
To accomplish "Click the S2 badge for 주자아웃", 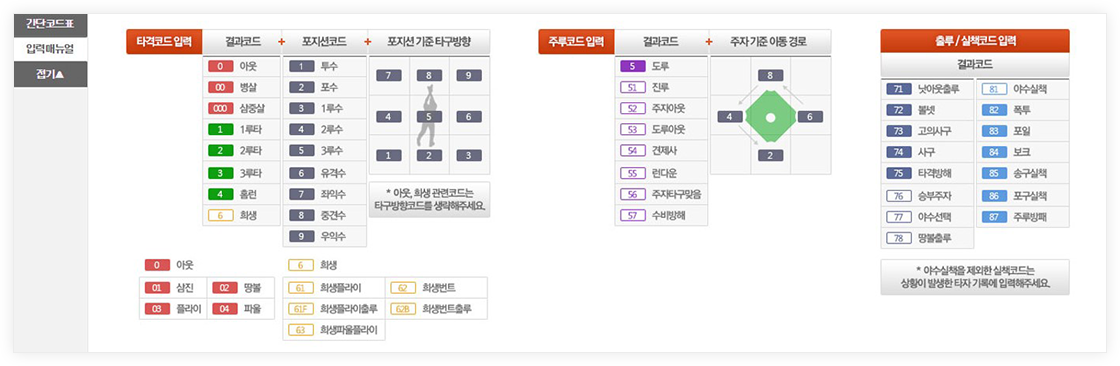I will click(633, 109).
